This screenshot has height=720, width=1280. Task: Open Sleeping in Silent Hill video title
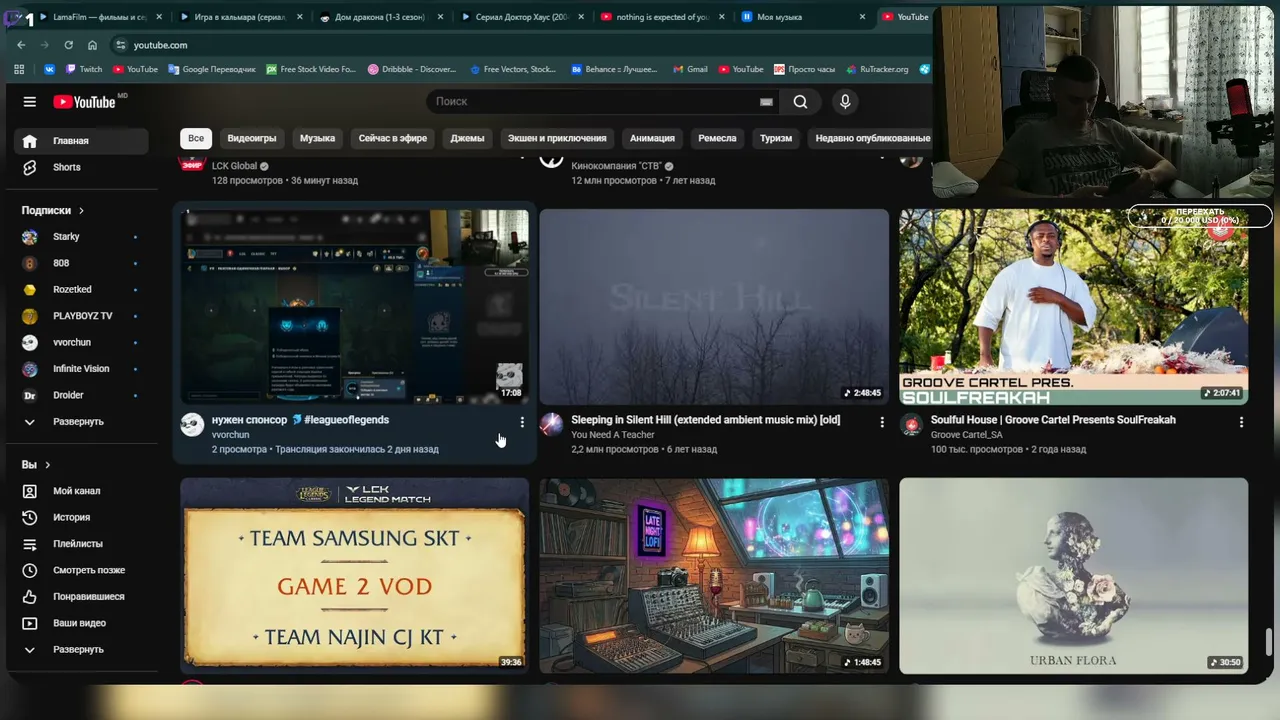[x=705, y=420]
